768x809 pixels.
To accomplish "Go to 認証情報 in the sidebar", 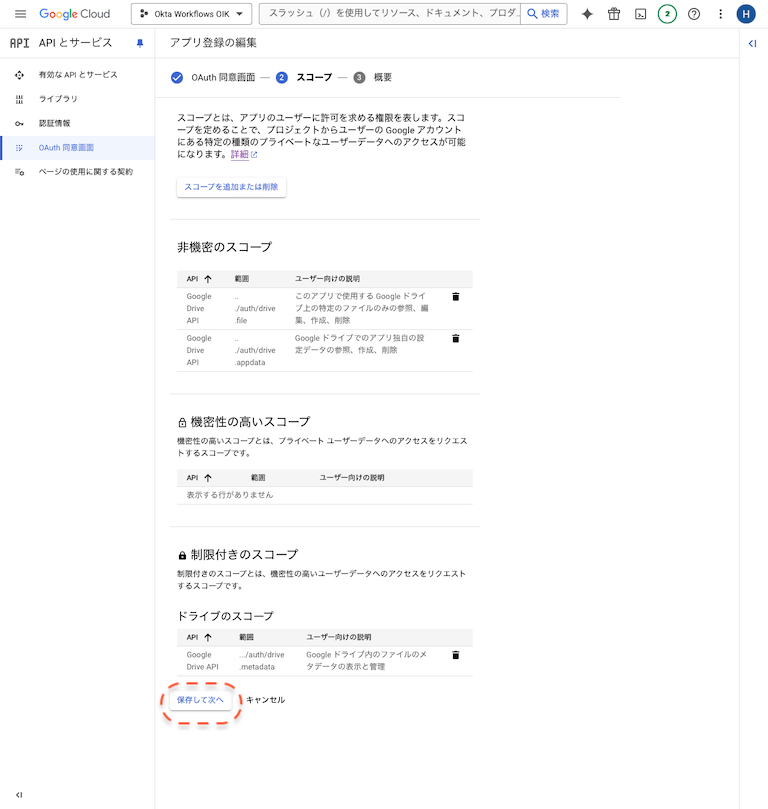I will click(x=54, y=123).
